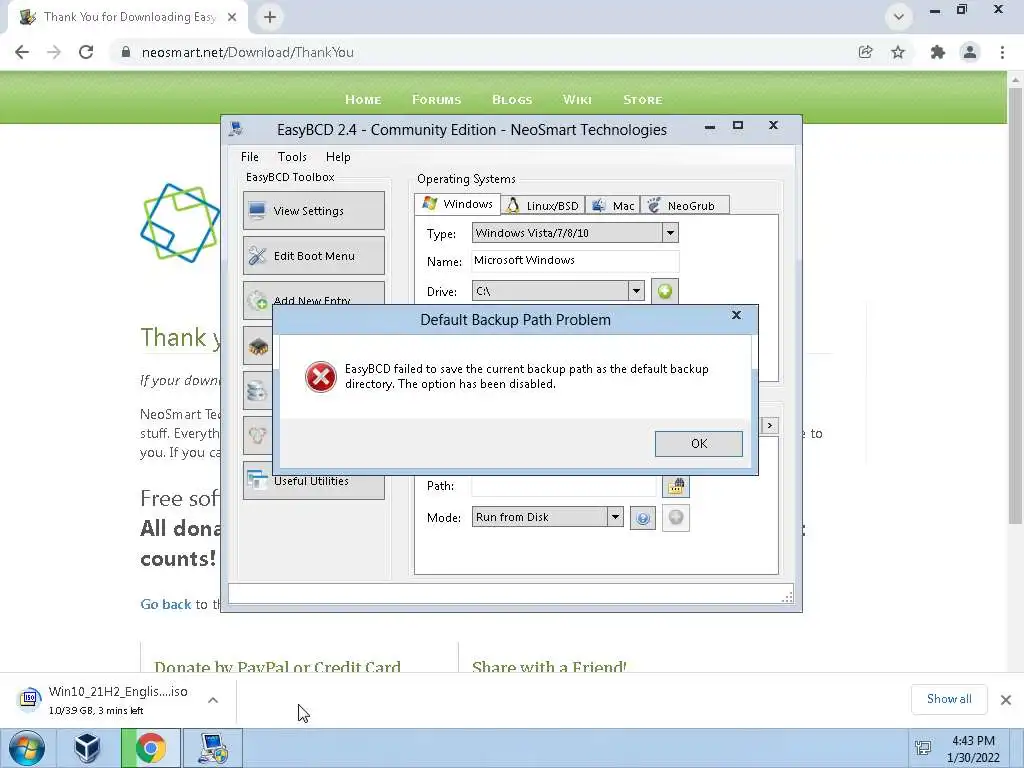Click the NeoSmart logo on the webpage

pos(180,223)
